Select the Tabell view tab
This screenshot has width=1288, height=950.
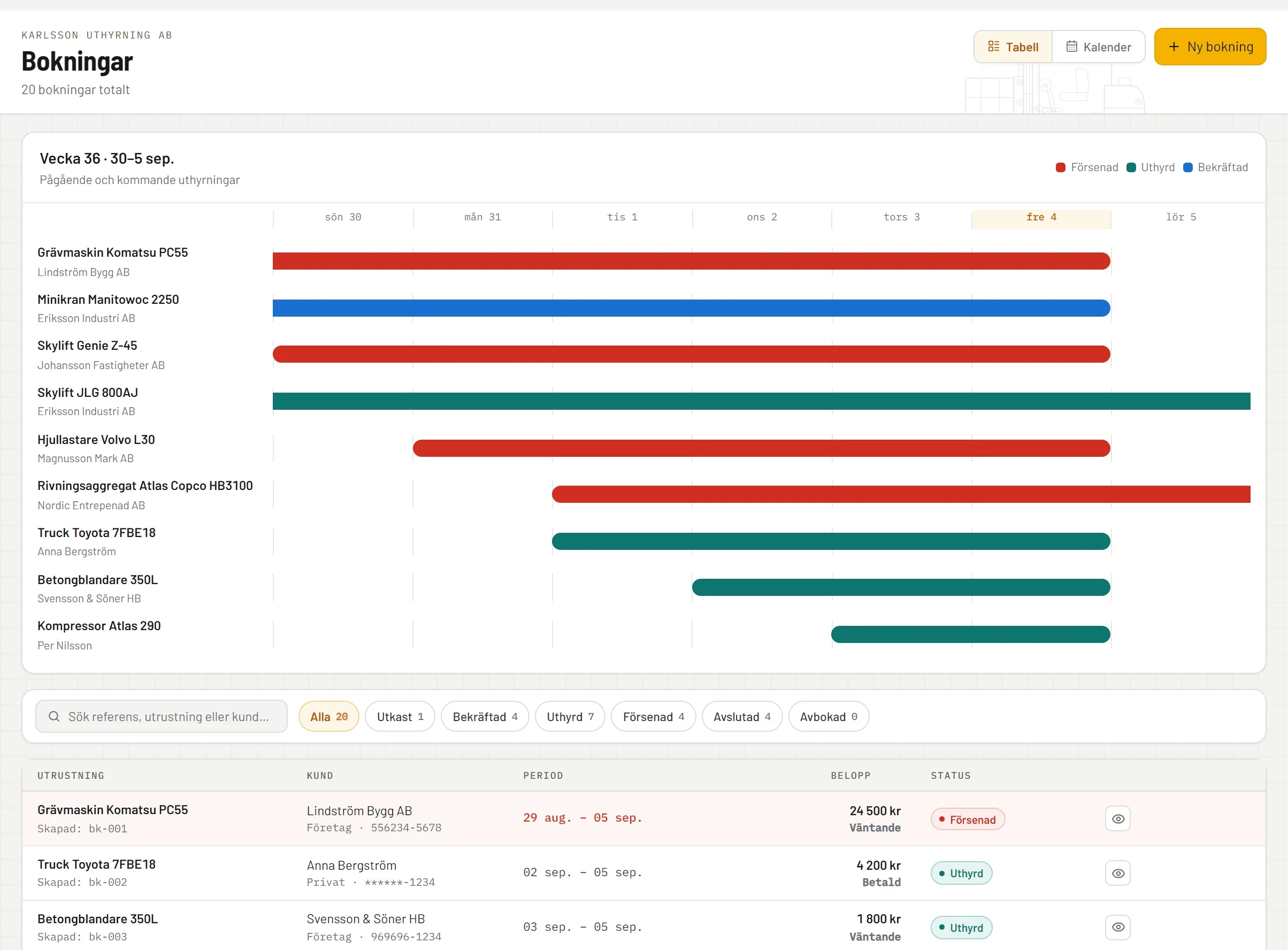1013,47
